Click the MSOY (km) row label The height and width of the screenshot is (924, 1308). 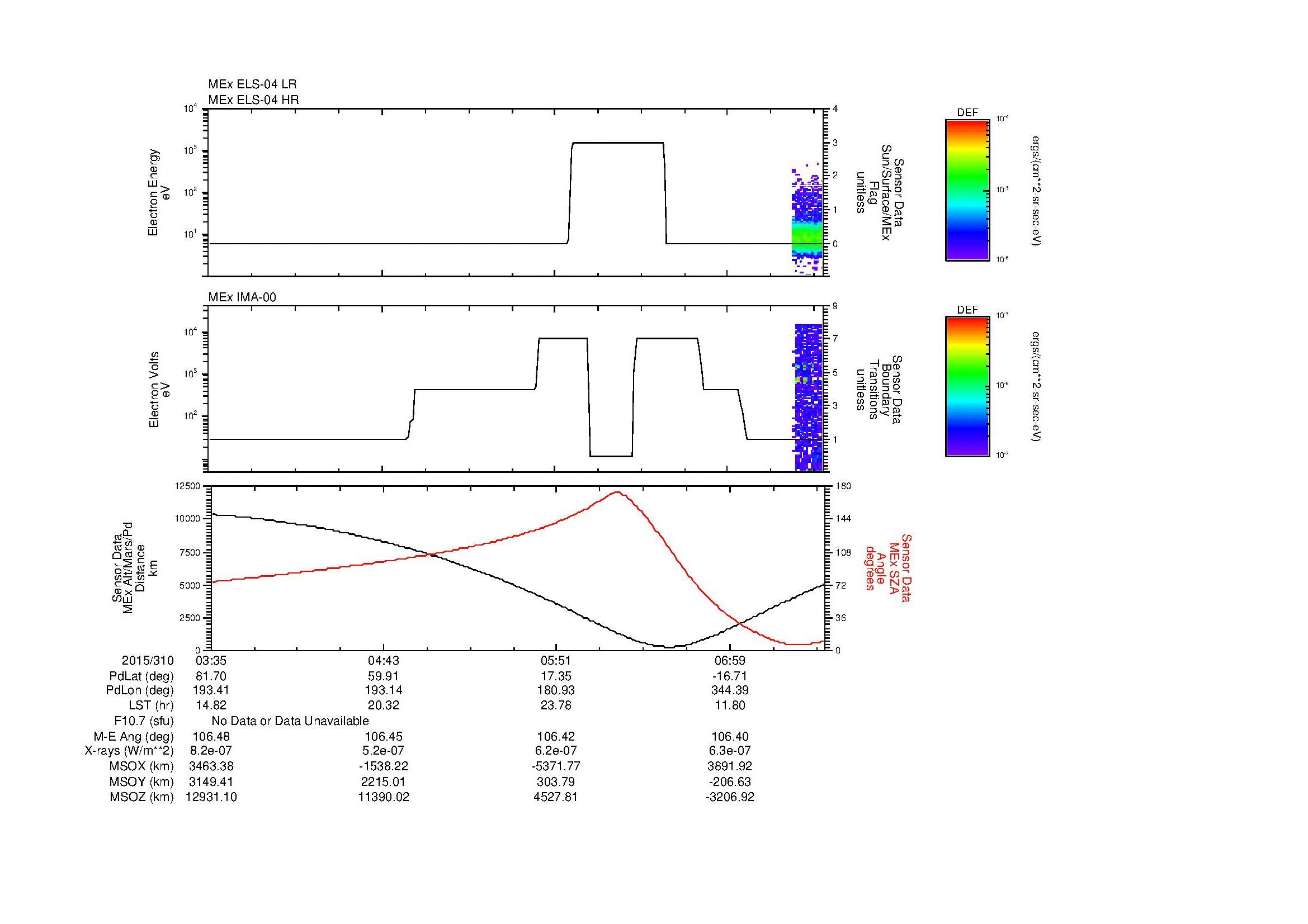[x=141, y=781]
